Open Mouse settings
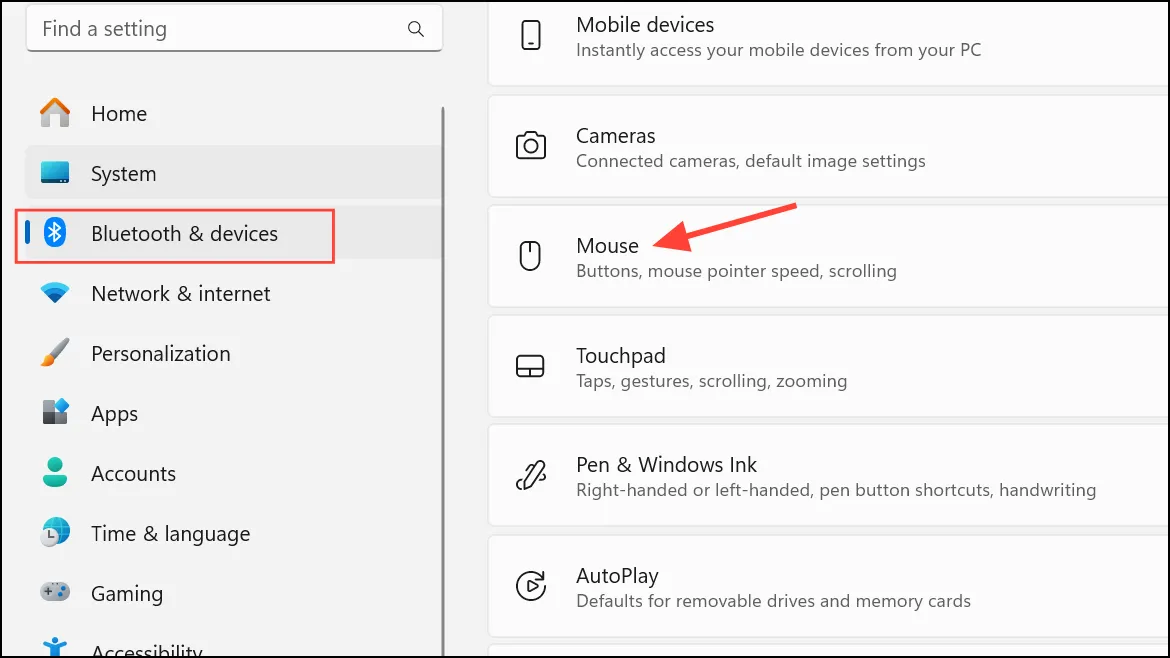 coord(829,257)
